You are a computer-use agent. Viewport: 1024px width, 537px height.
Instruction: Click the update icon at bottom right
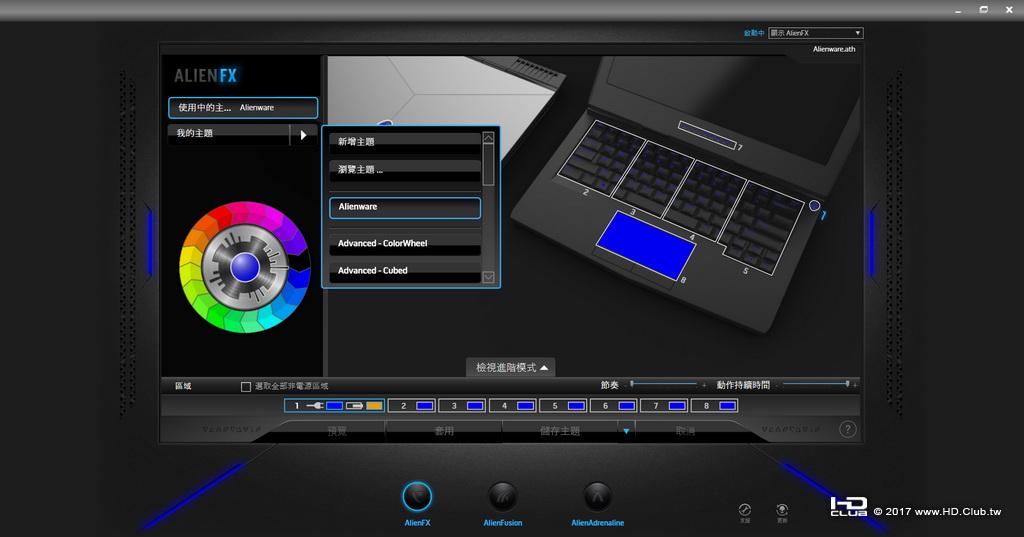tap(782, 510)
